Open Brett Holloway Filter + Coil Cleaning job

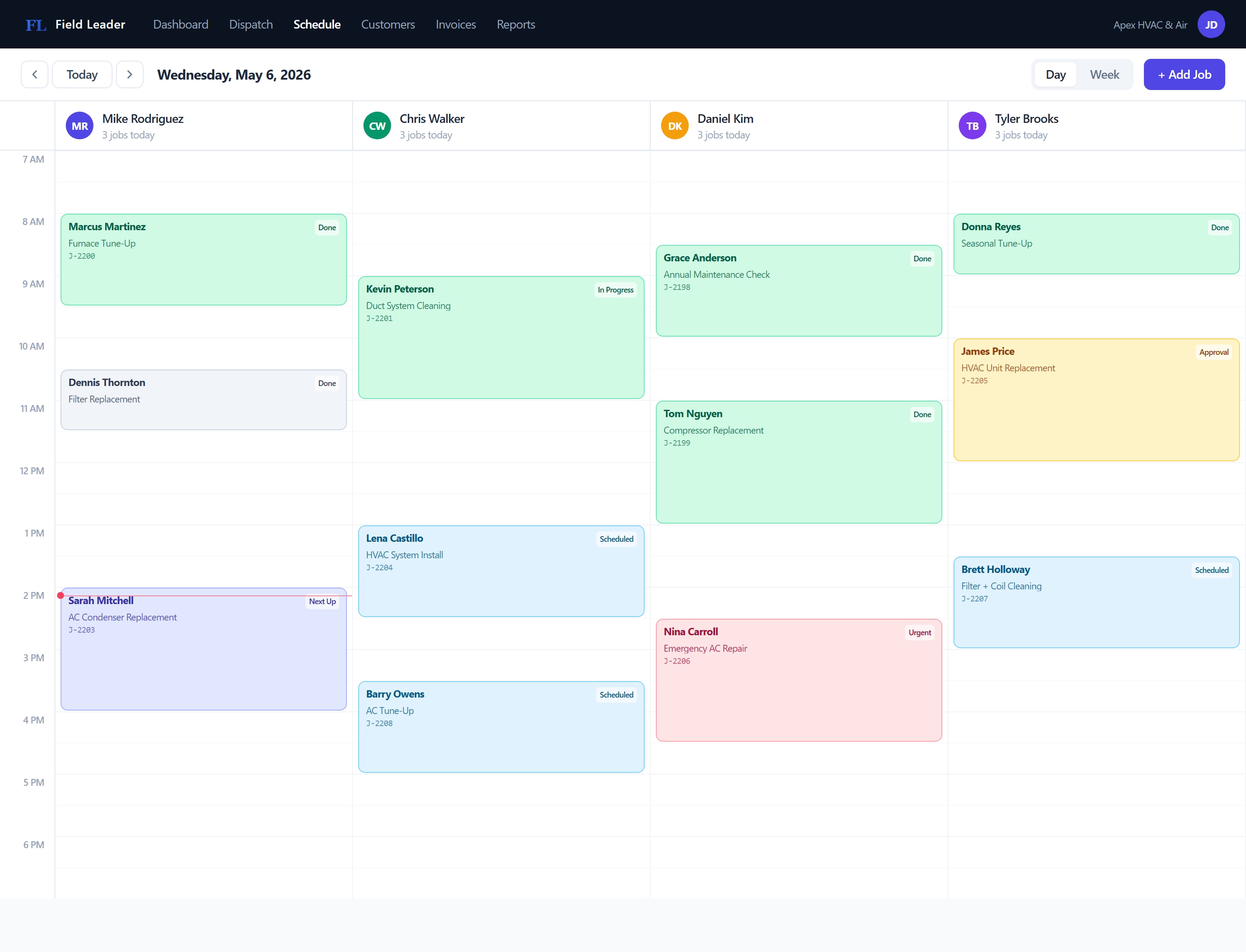click(x=1096, y=602)
